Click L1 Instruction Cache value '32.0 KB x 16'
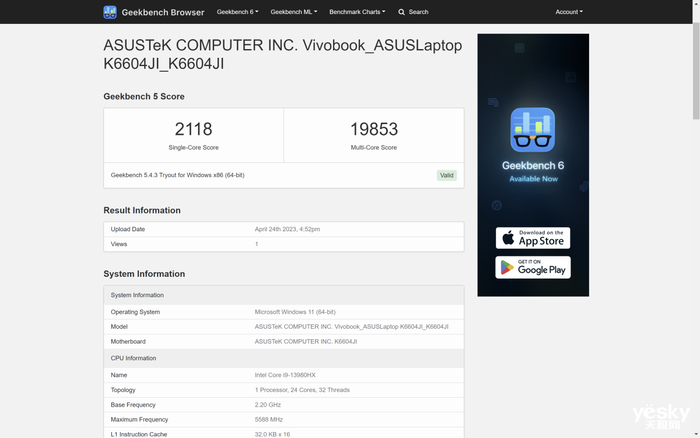Image resolution: width=700 pixels, height=438 pixels. [272, 434]
